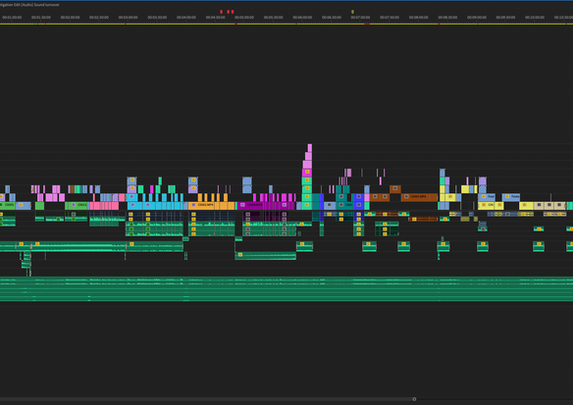Select the solid green clip near 00:01:30
Viewport: 573px width, 405px height.
point(39,205)
